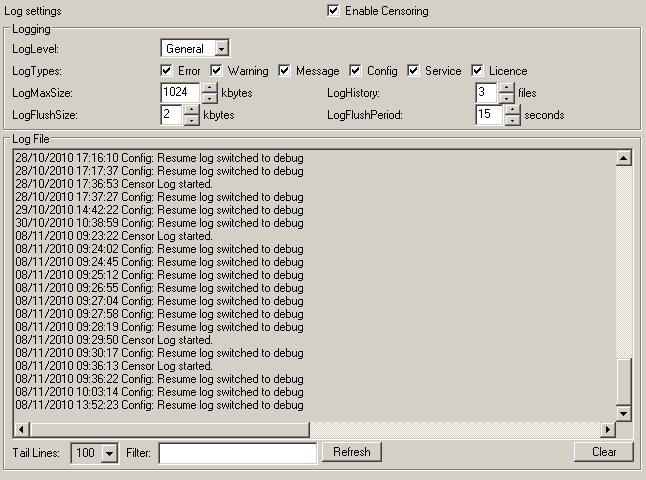Image resolution: width=646 pixels, height=480 pixels.
Task: Decrease LogMaxSize with down arrow
Action: click(x=209, y=98)
